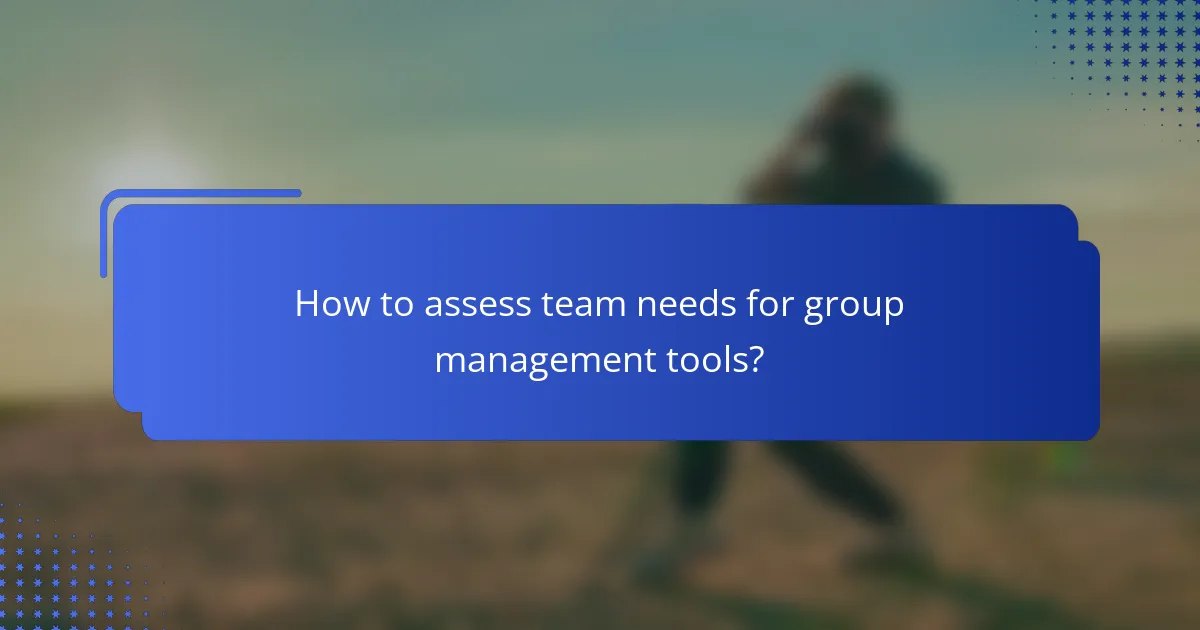
Task: Click the rounded top-left accent outline
Action: point(200,190)
